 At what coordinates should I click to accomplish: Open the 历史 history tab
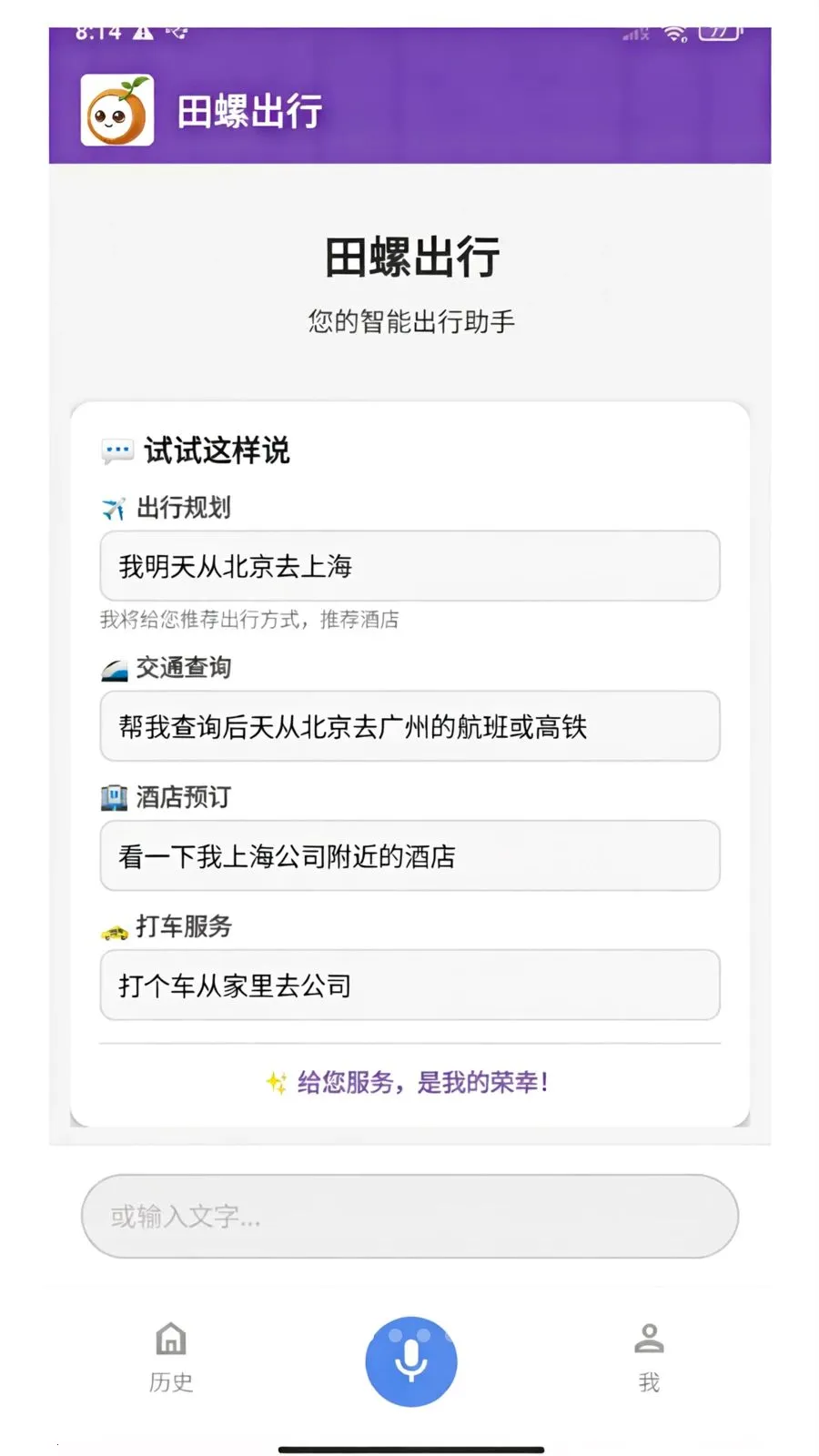tap(171, 1356)
